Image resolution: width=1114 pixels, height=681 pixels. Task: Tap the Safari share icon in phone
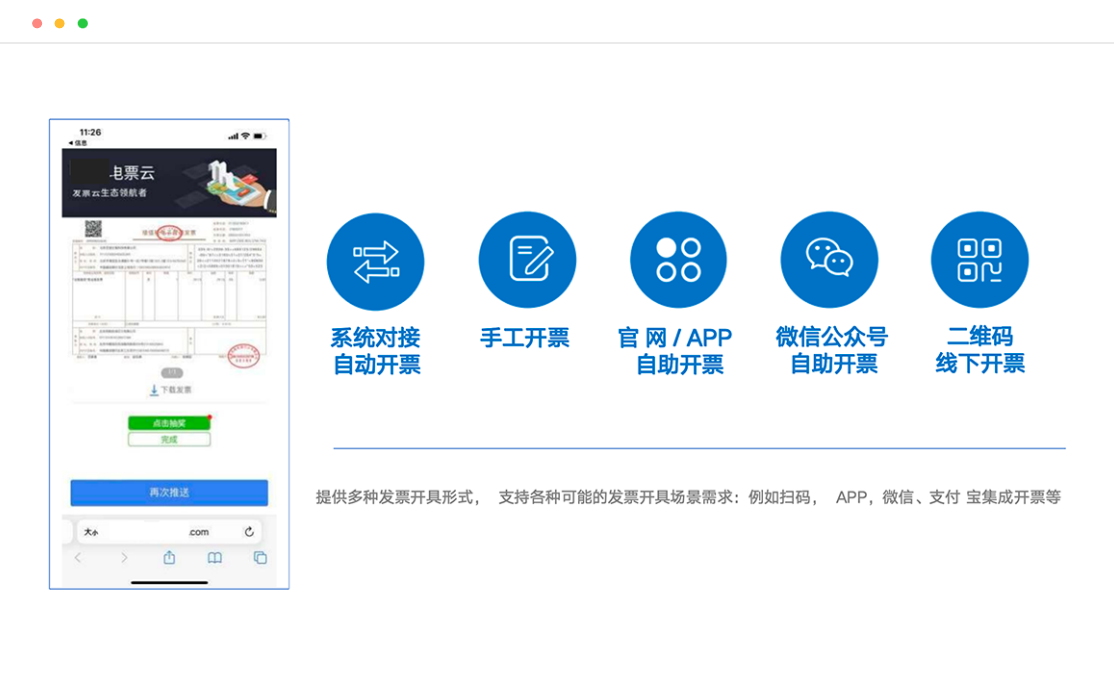pyautogui.click(x=169, y=557)
